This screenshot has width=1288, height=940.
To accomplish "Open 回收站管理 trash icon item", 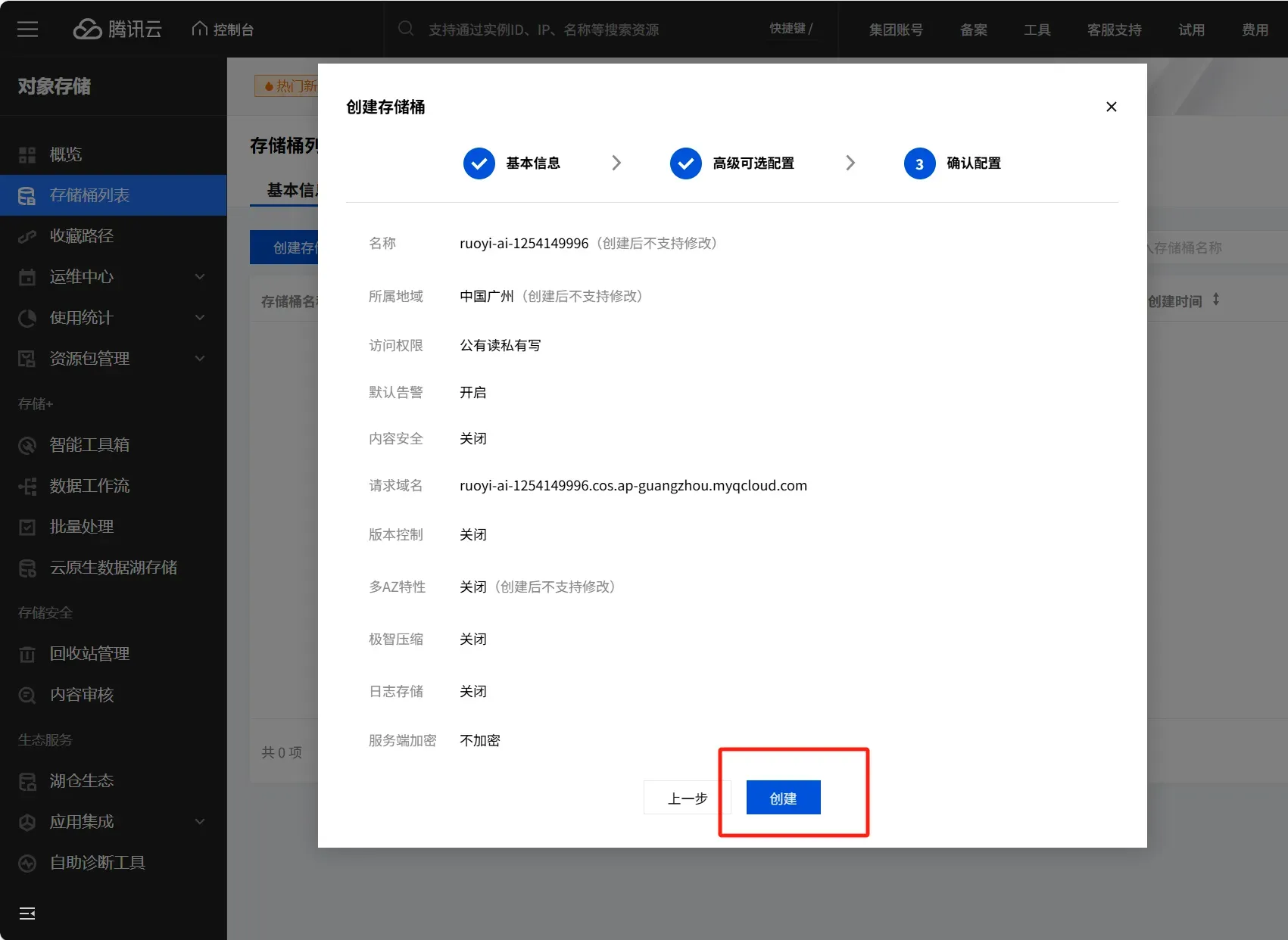I will 27,654.
